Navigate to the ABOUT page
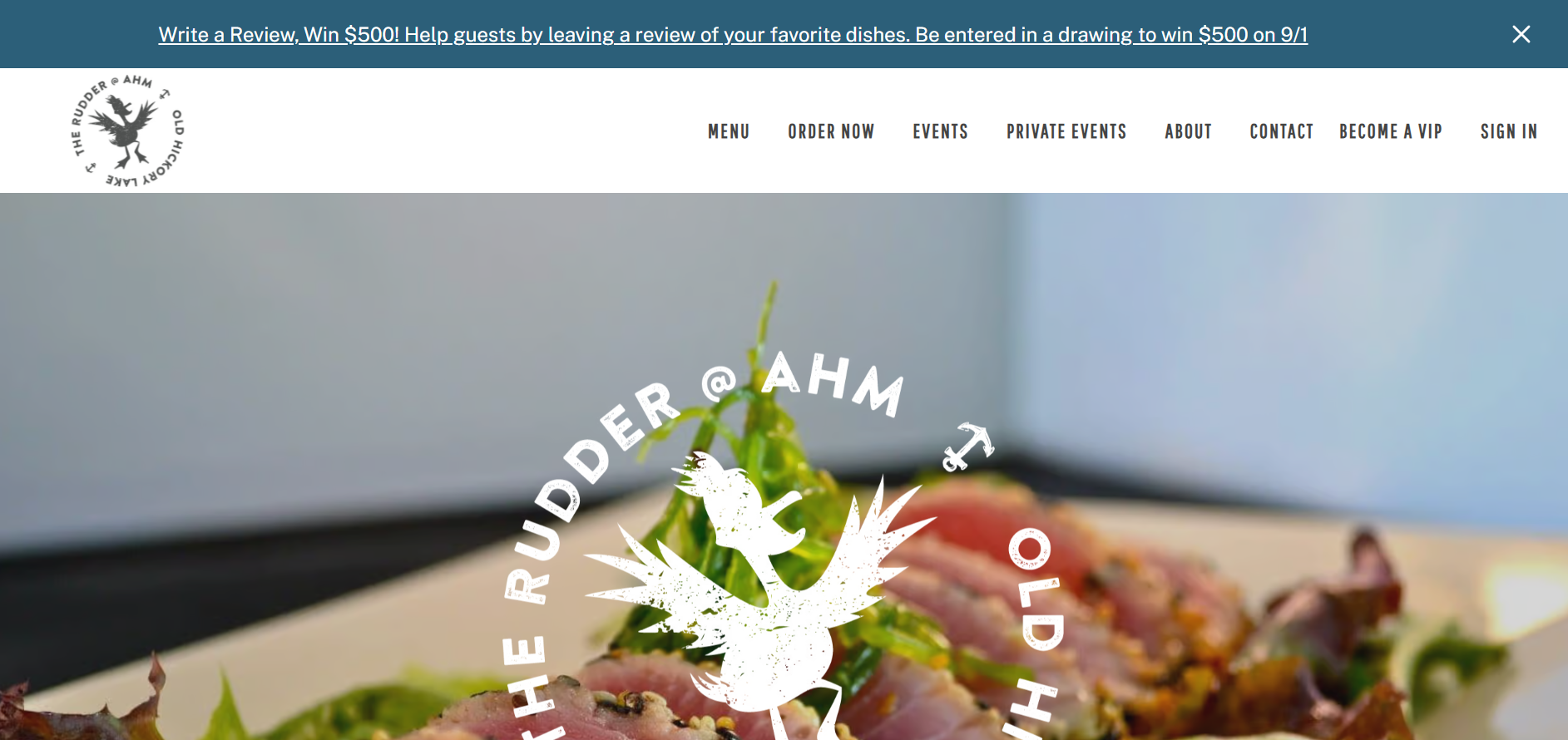1568x740 pixels. (1188, 131)
